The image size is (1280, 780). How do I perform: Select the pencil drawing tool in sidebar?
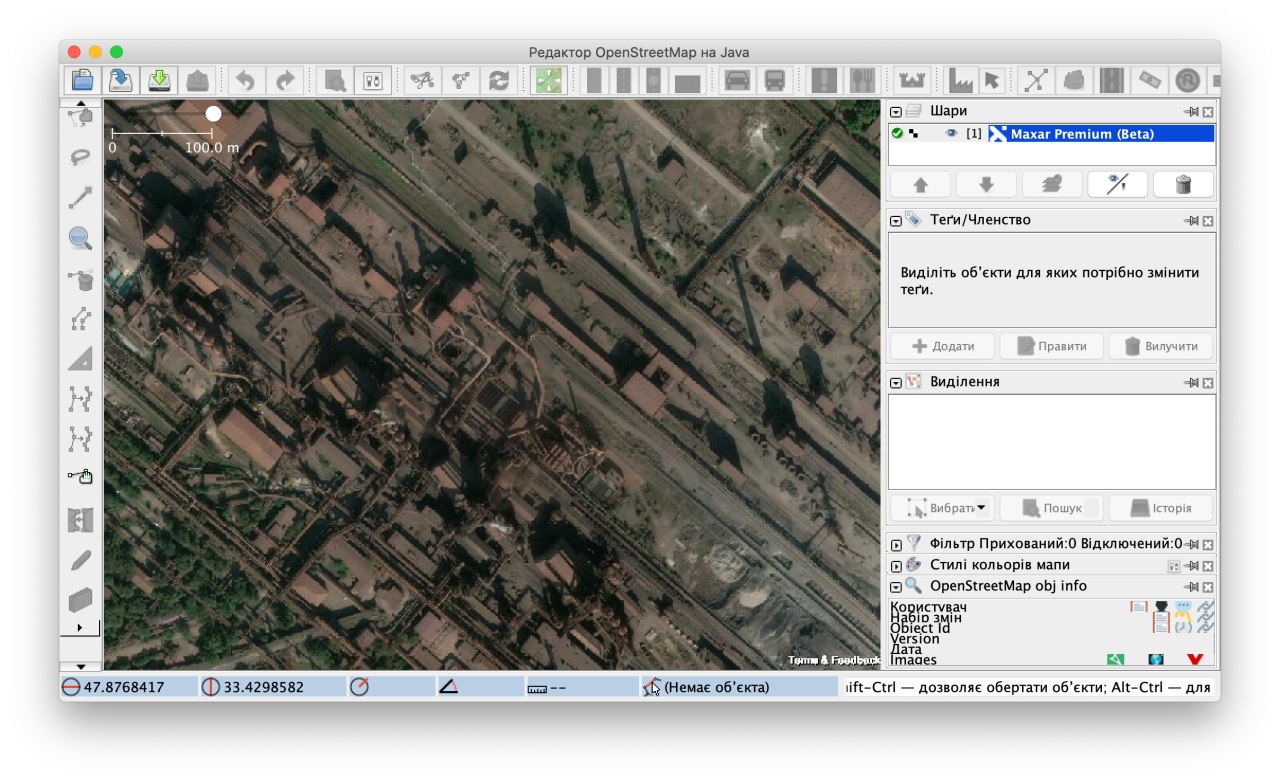click(80, 560)
